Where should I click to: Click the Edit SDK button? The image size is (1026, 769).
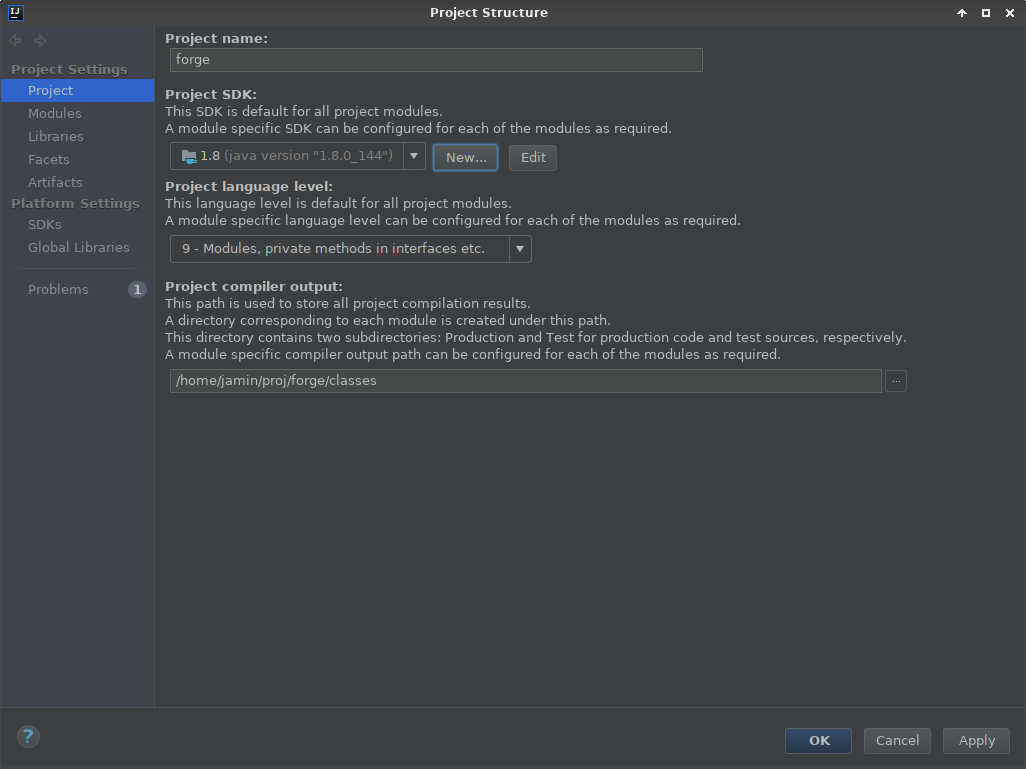pos(533,158)
